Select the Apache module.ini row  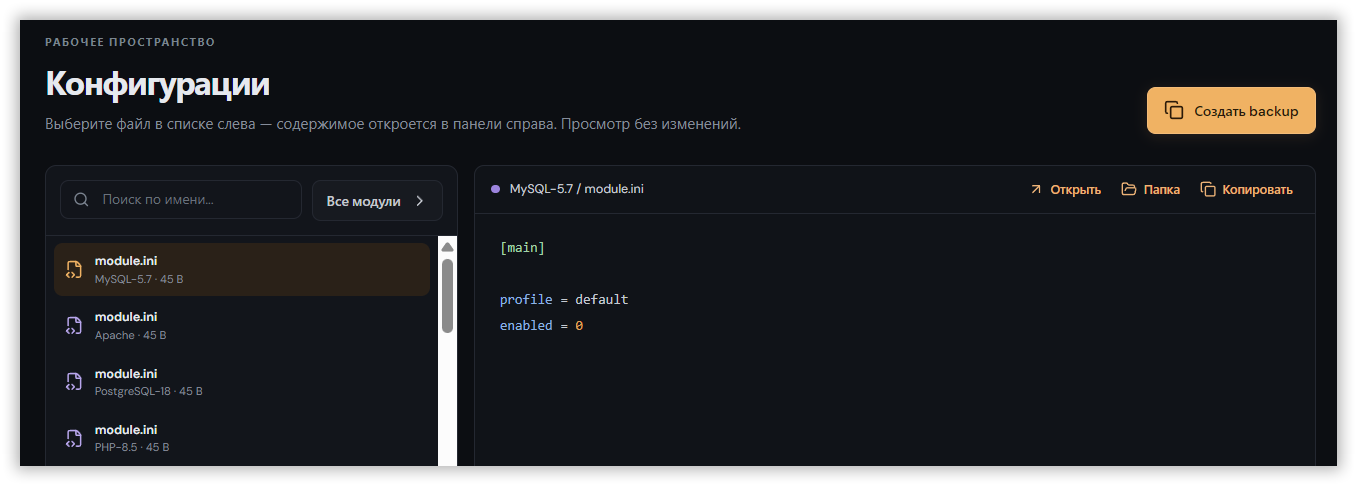coord(242,325)
